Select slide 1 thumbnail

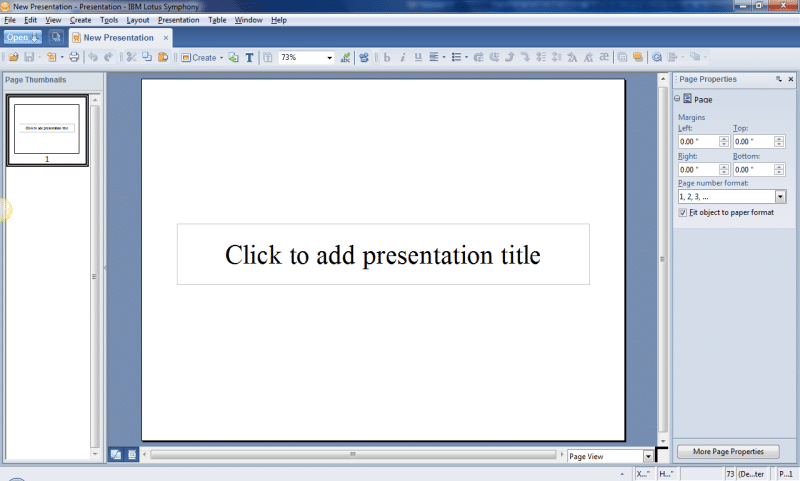coord(47,129)
